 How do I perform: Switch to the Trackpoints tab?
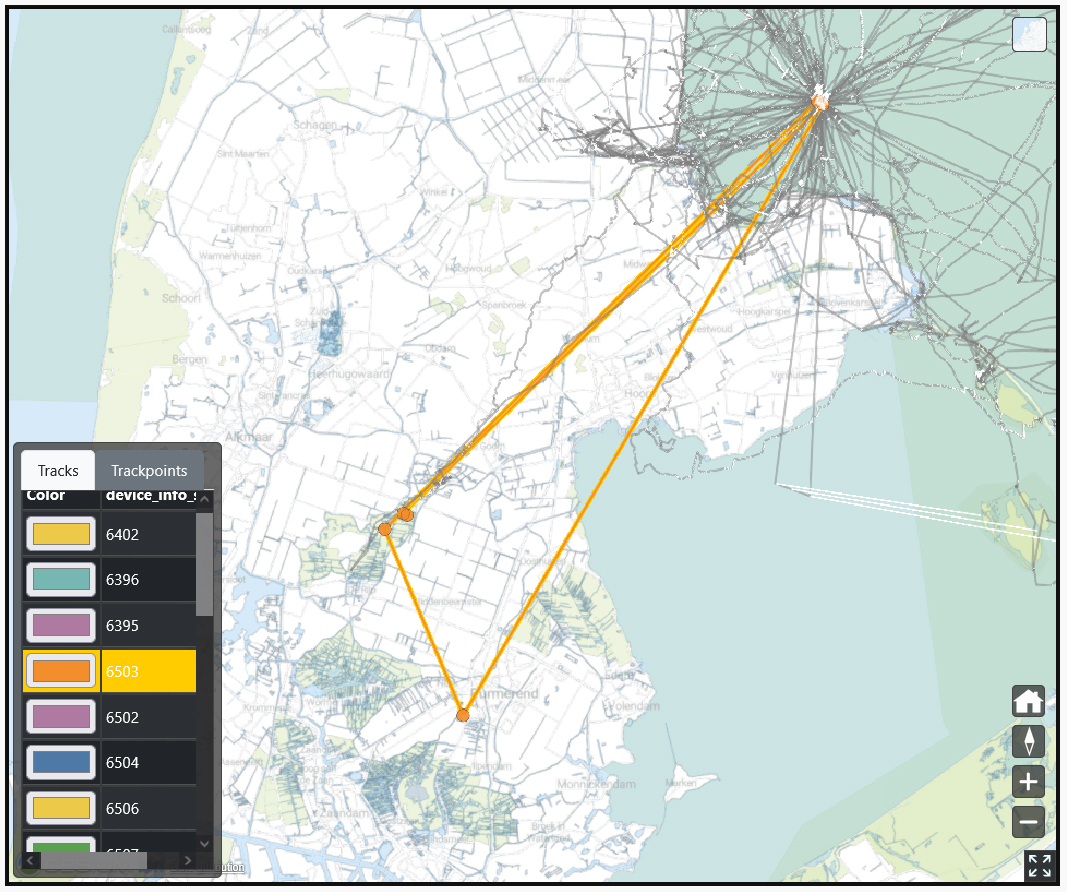tap(149, 470)
